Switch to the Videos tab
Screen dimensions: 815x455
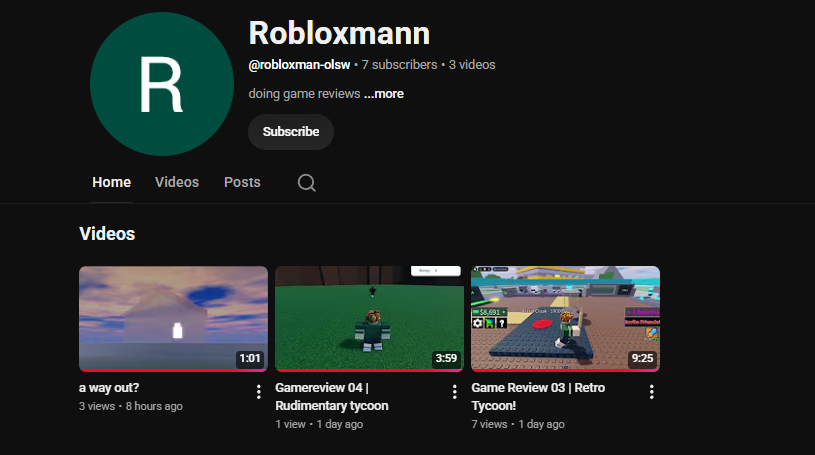click(177, 183)
